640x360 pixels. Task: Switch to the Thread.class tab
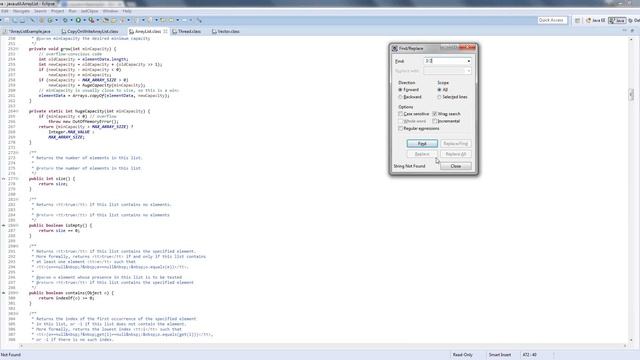[x=187, y=31]
